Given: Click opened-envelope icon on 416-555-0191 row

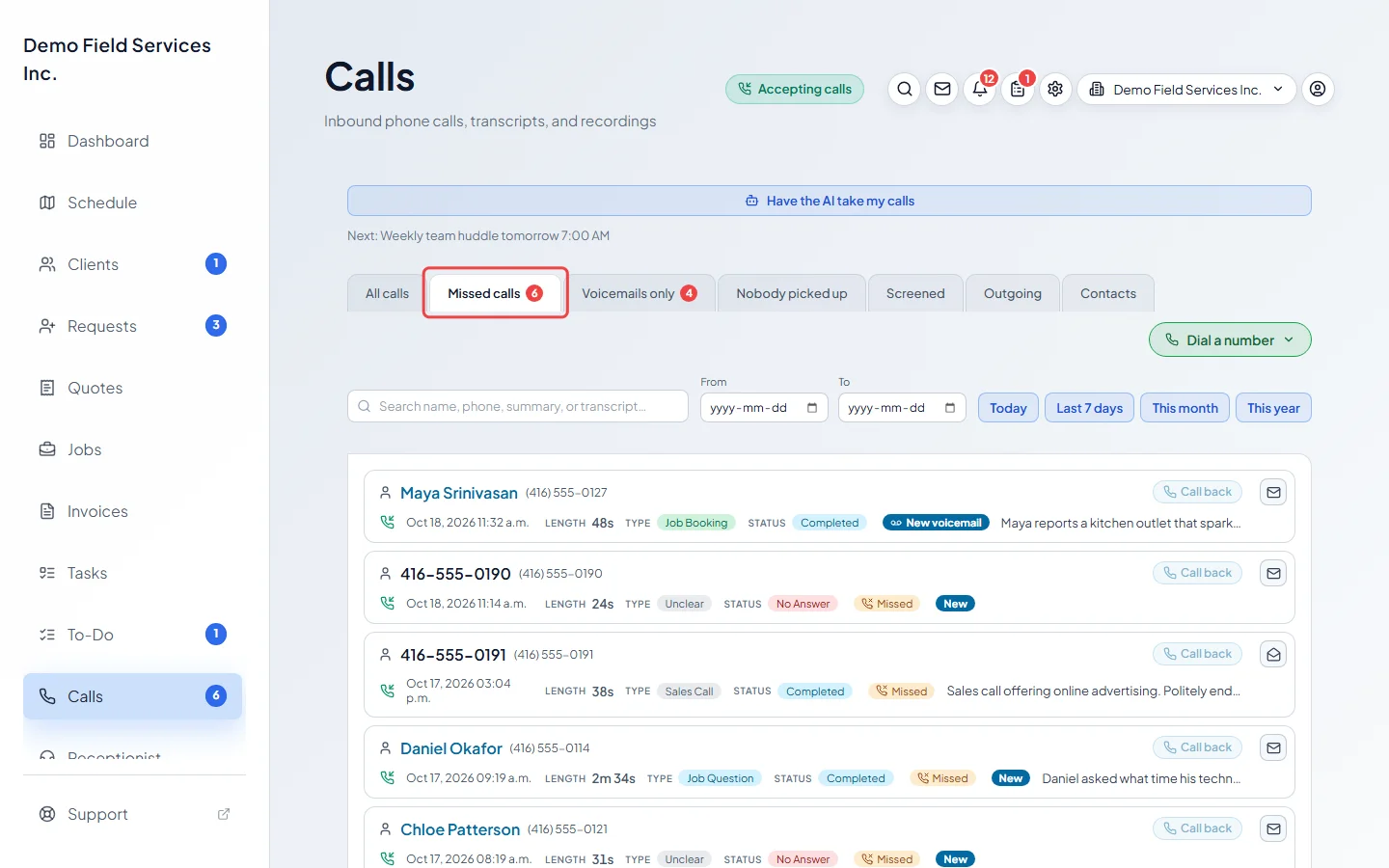Looking at the screenshot, I should click(x=1273, y=654).
